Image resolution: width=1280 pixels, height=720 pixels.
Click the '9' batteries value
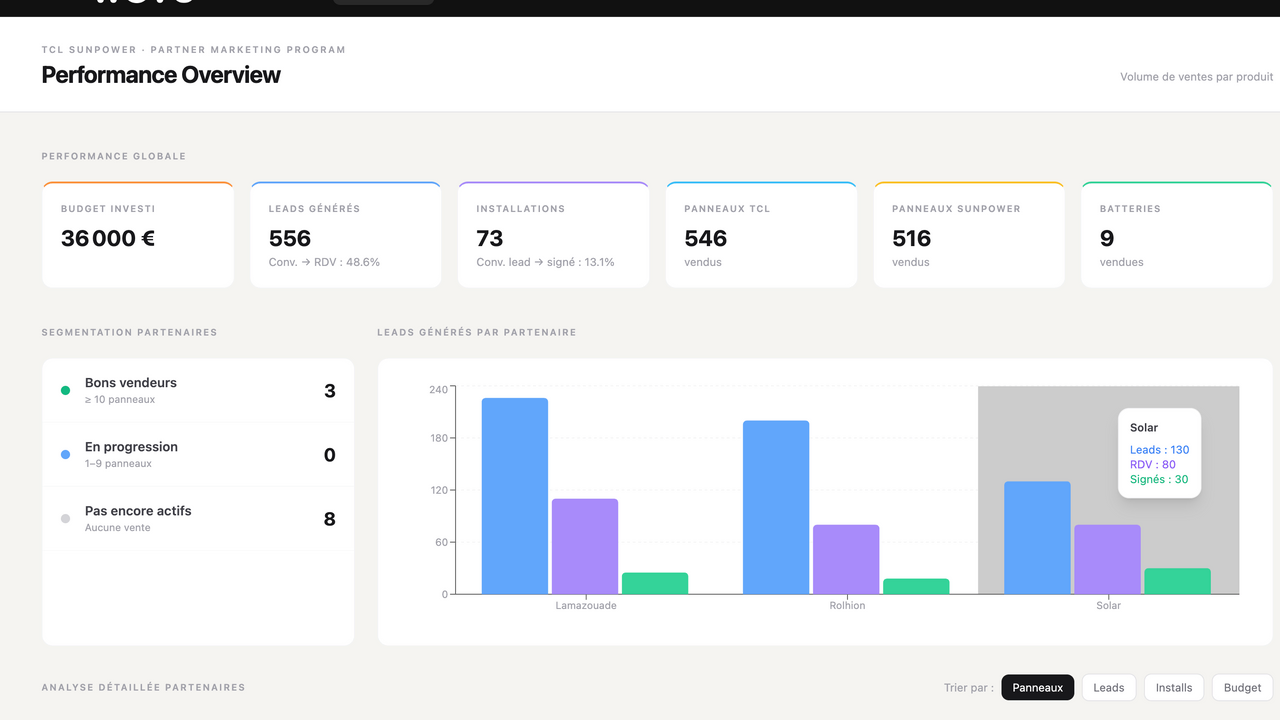coord(1107,239)
